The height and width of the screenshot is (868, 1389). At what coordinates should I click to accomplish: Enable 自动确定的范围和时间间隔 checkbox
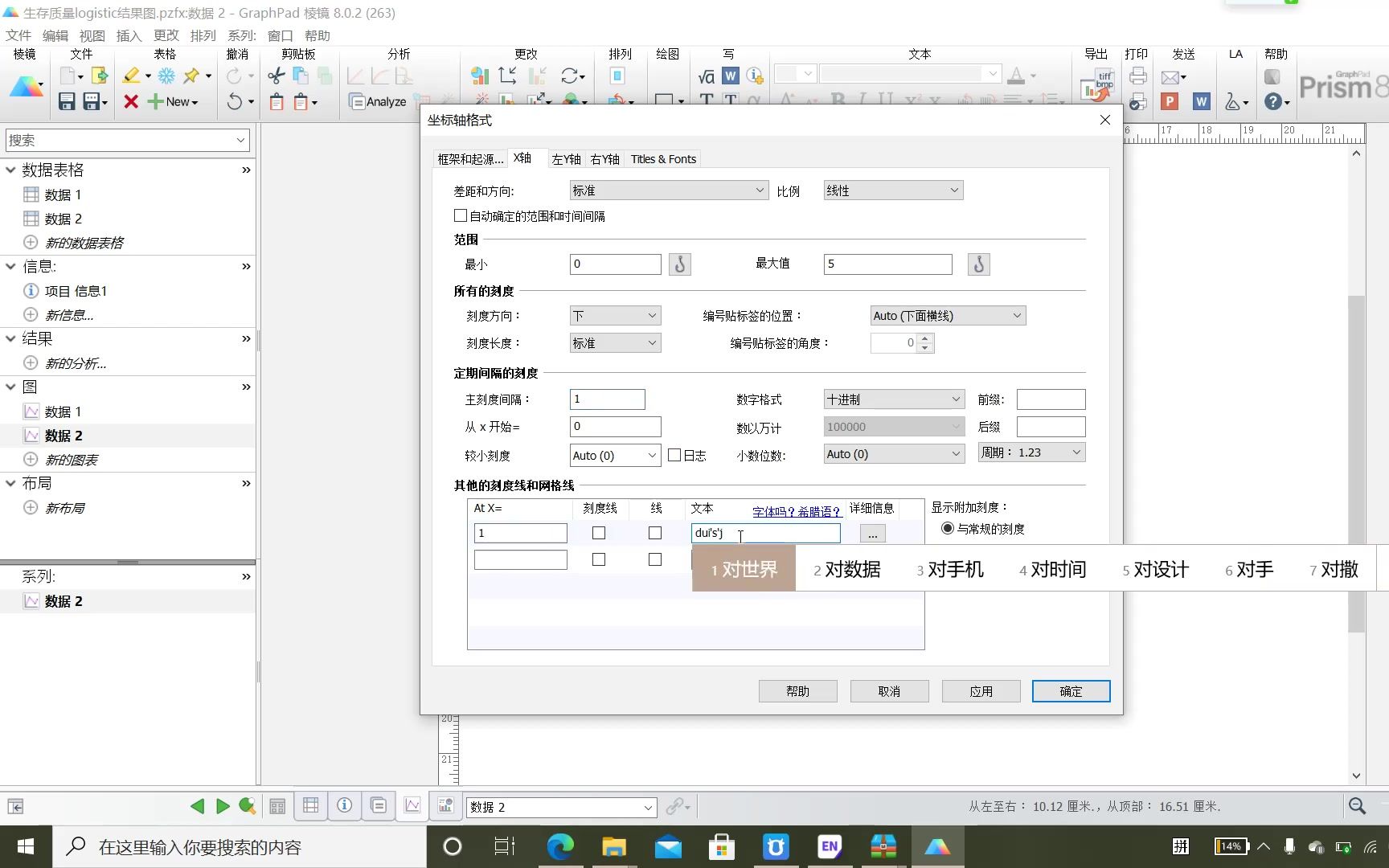461,215
